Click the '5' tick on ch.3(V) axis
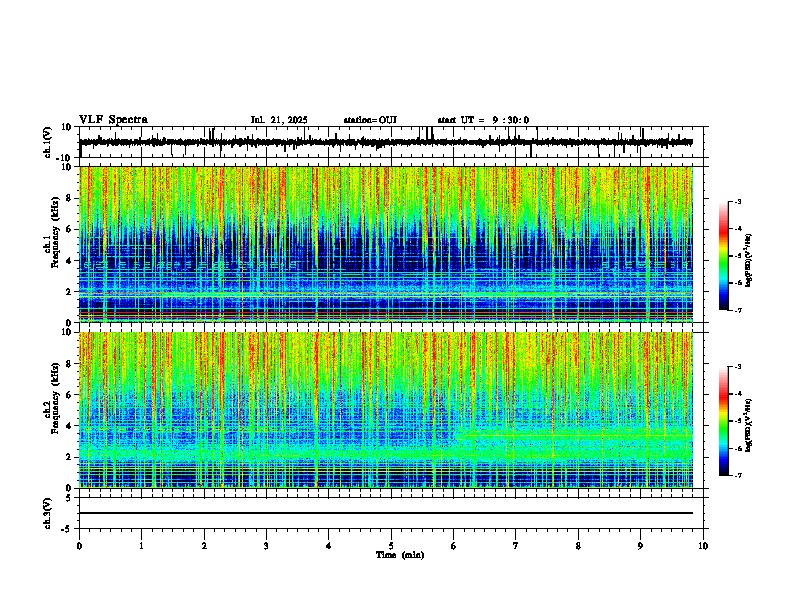 (69, 497)
